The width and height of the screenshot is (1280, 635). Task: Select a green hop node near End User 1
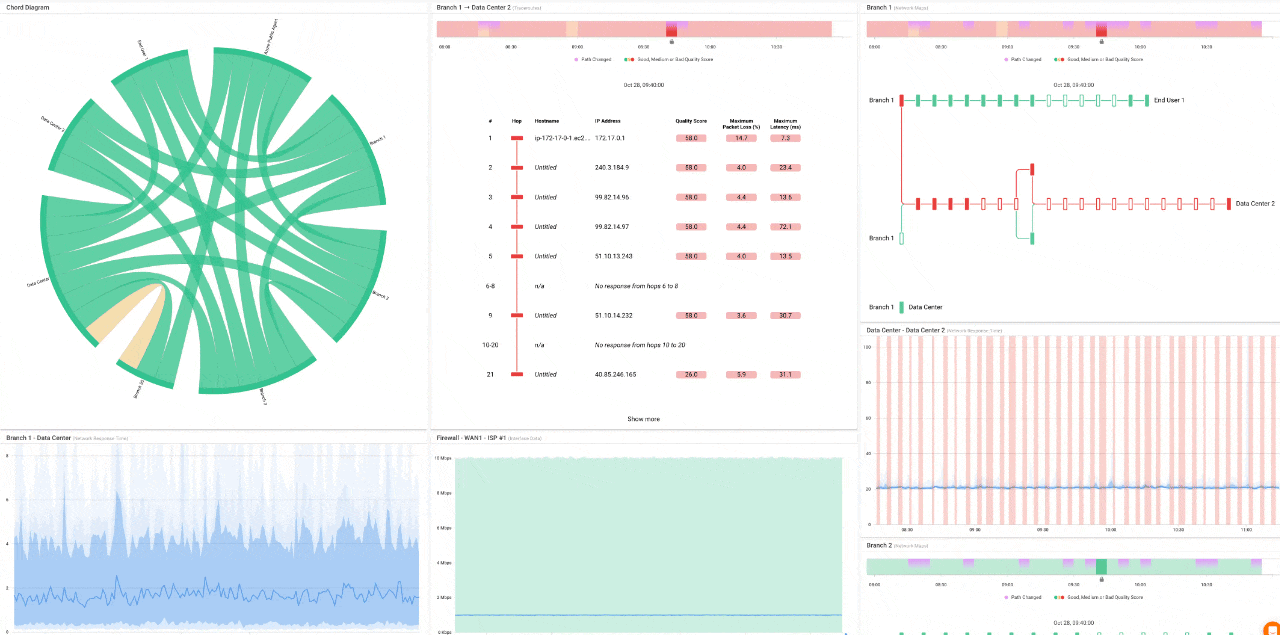1132,100
